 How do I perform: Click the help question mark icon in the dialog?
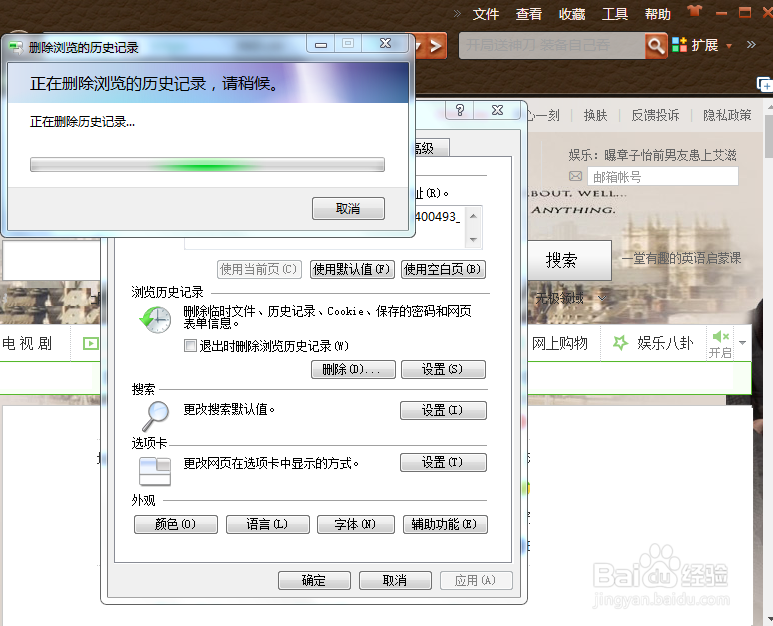click(x=459, y=110)
